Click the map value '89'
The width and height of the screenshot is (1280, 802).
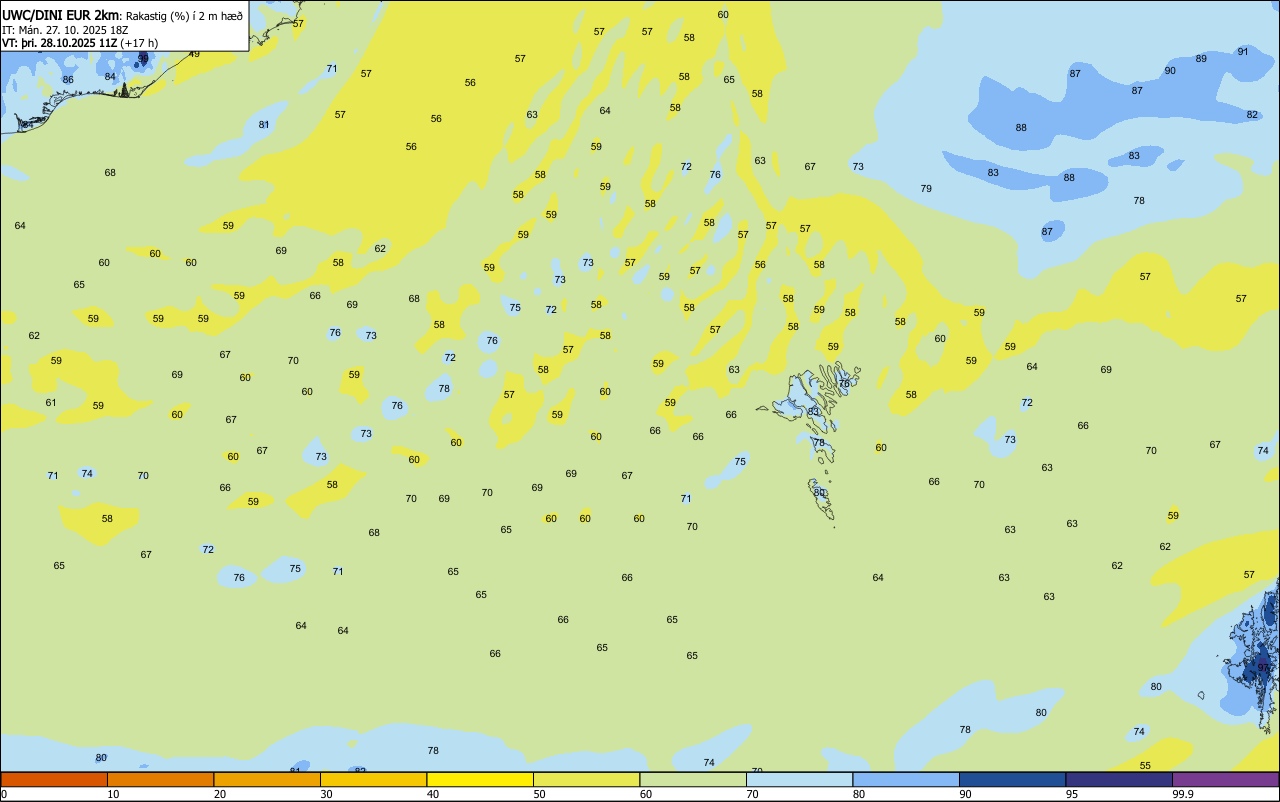click(1201, 58)
